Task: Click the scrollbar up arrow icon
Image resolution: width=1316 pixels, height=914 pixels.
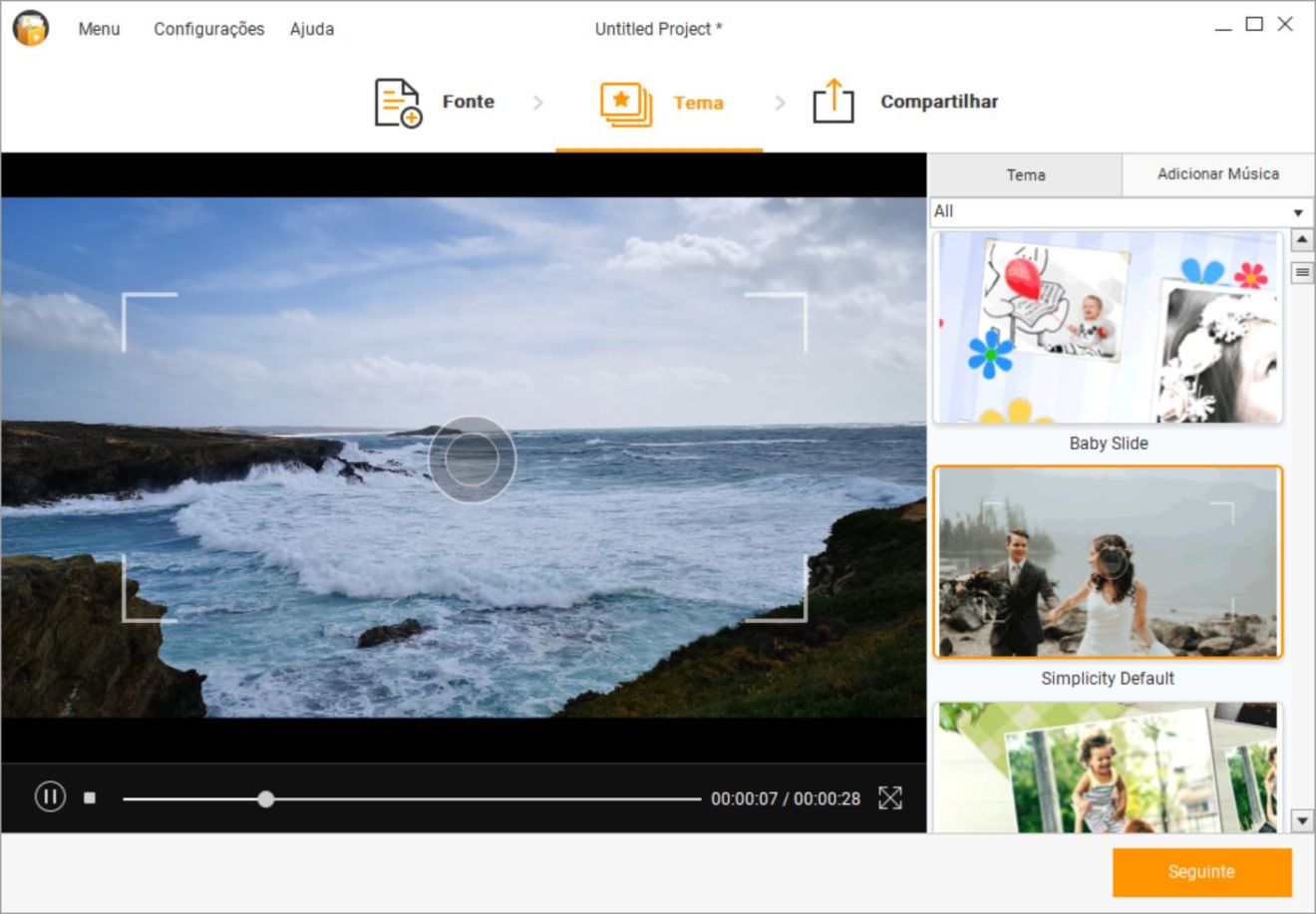Action: 1301,239
